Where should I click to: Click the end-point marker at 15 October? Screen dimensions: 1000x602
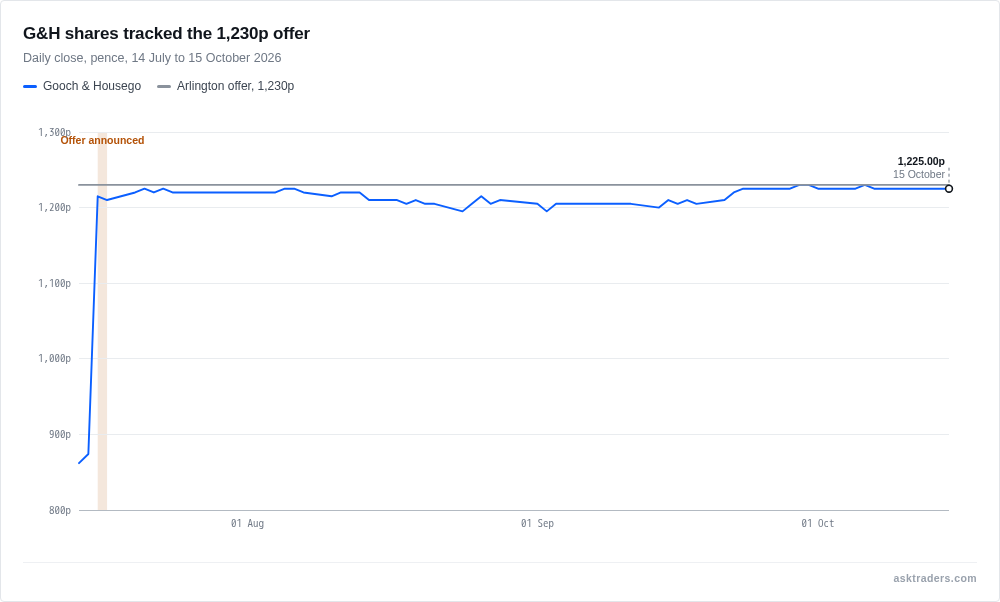[x=949, y=189]
